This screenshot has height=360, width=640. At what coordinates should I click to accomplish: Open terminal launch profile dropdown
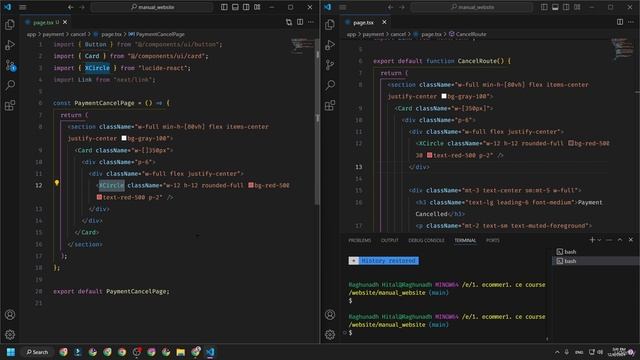point(599,240)
